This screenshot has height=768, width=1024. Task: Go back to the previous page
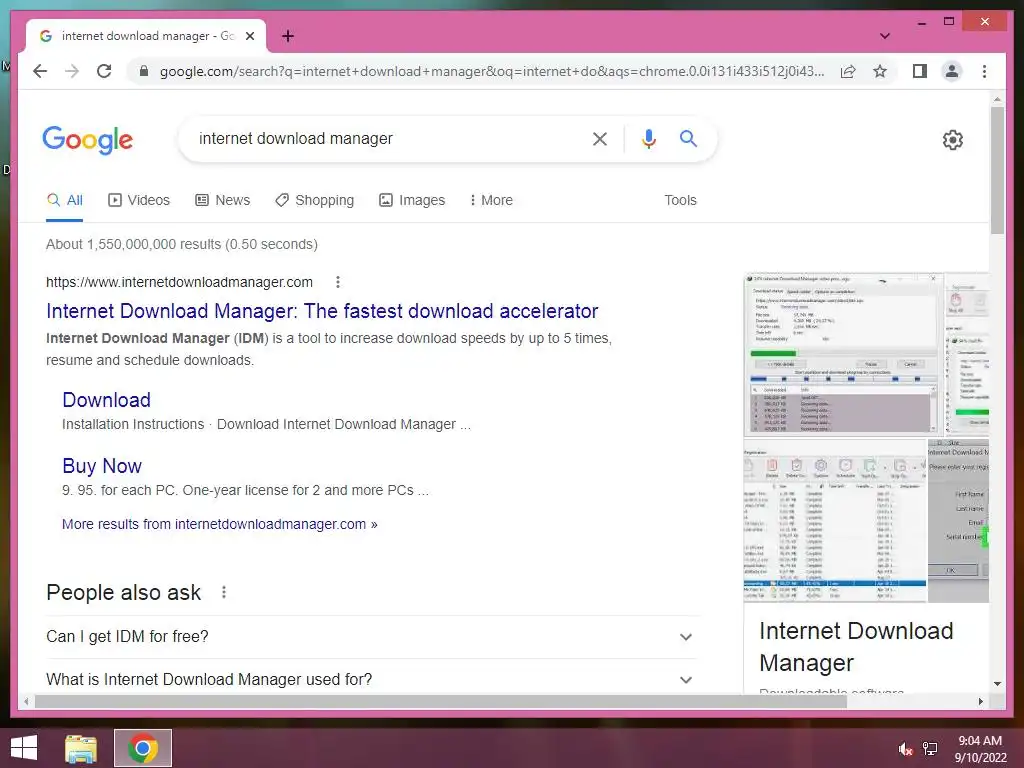coord(40,71)
